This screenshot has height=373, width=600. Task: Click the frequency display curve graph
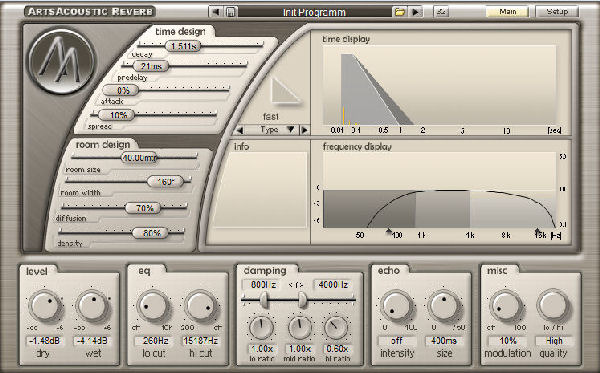pyautogui.click(x=439, y=190)
